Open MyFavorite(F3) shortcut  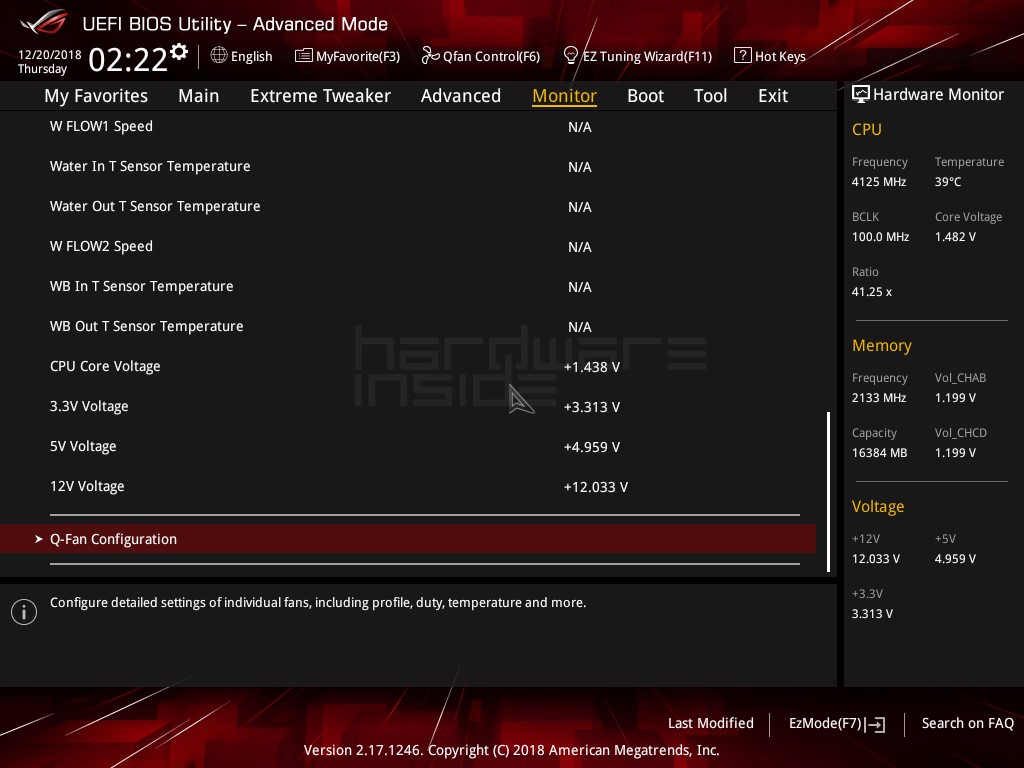358,57
